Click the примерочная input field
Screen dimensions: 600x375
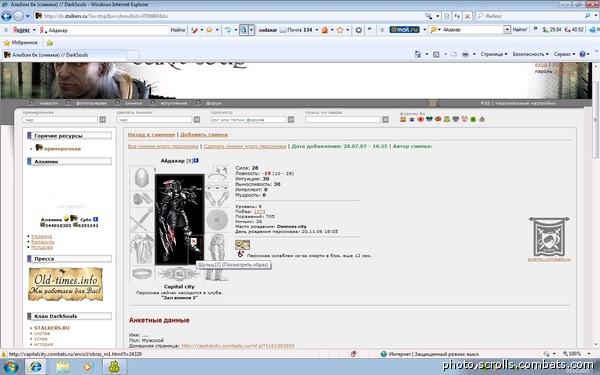(60, 120)
